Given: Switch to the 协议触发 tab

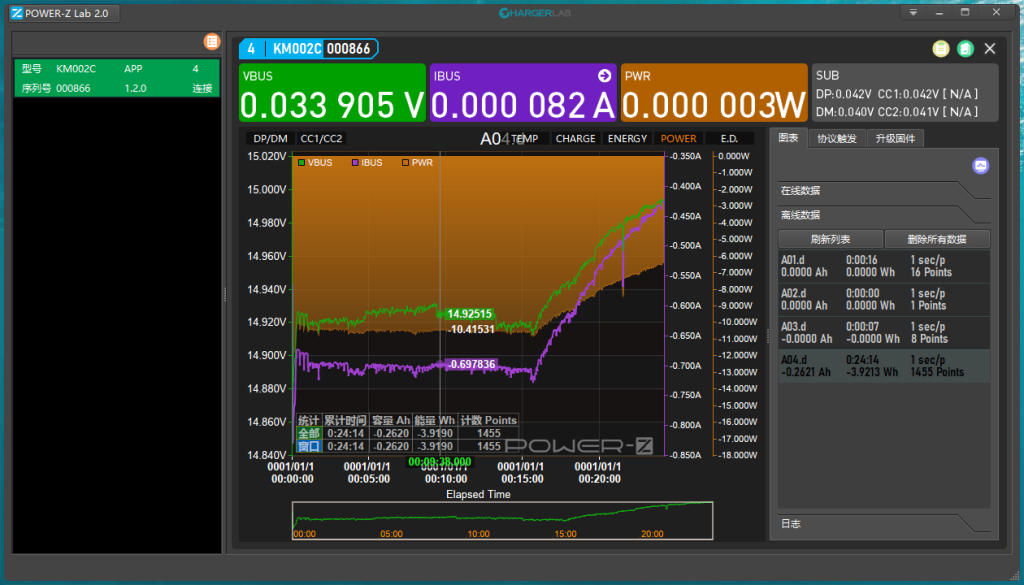Looking at the screenshot, I should point(837,138).
